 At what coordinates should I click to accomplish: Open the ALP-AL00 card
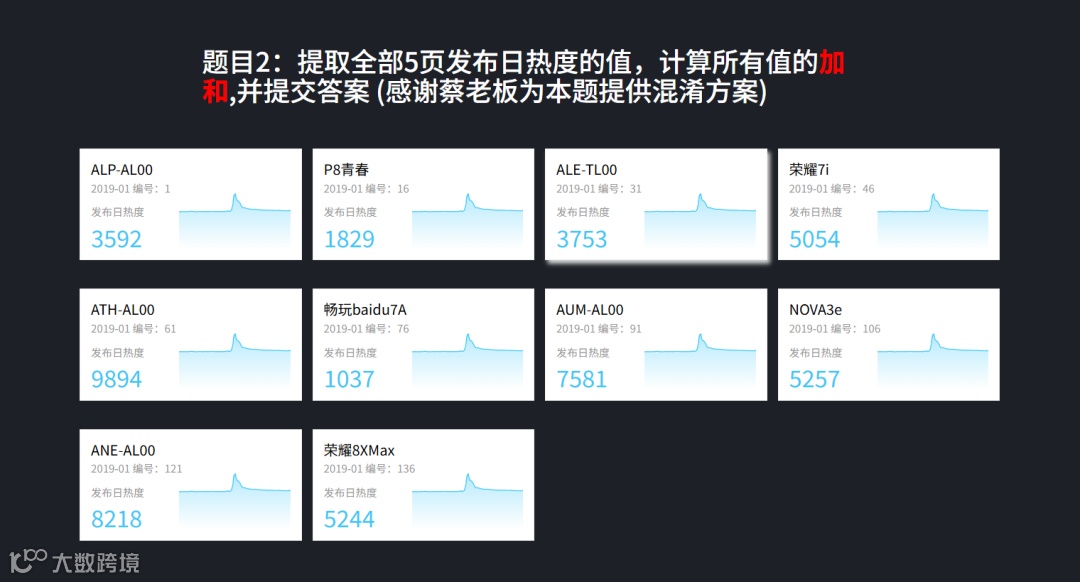click(191, 204)
